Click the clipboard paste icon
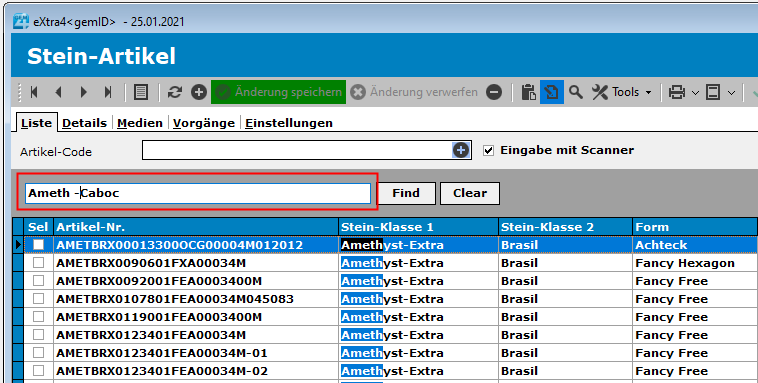758x383 pixels. click(x=528, y=92)
